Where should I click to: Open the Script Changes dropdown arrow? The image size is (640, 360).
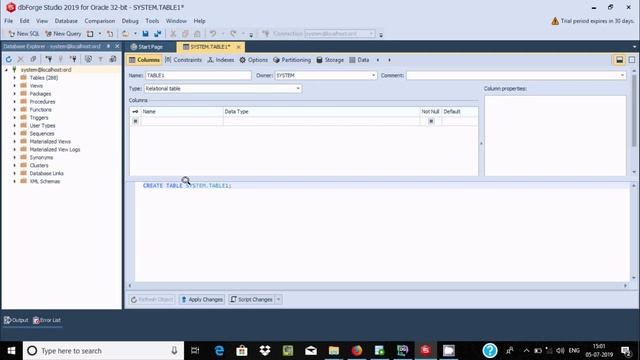pos(278,300)
